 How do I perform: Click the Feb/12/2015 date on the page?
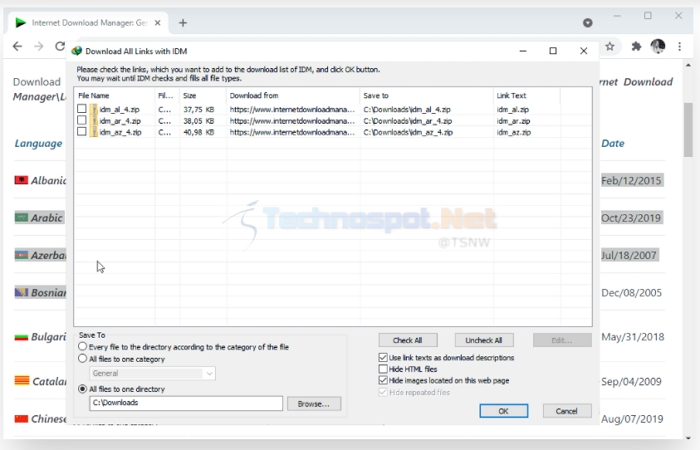tap(631, 180)
